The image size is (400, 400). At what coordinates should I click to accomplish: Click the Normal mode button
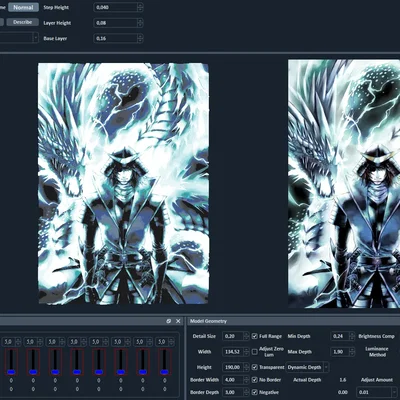point(23,7)
